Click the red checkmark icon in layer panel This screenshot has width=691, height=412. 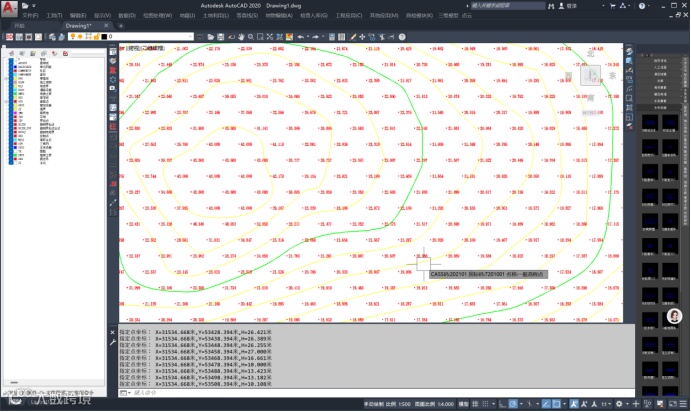pyautogui.click(x=65, y=53)
